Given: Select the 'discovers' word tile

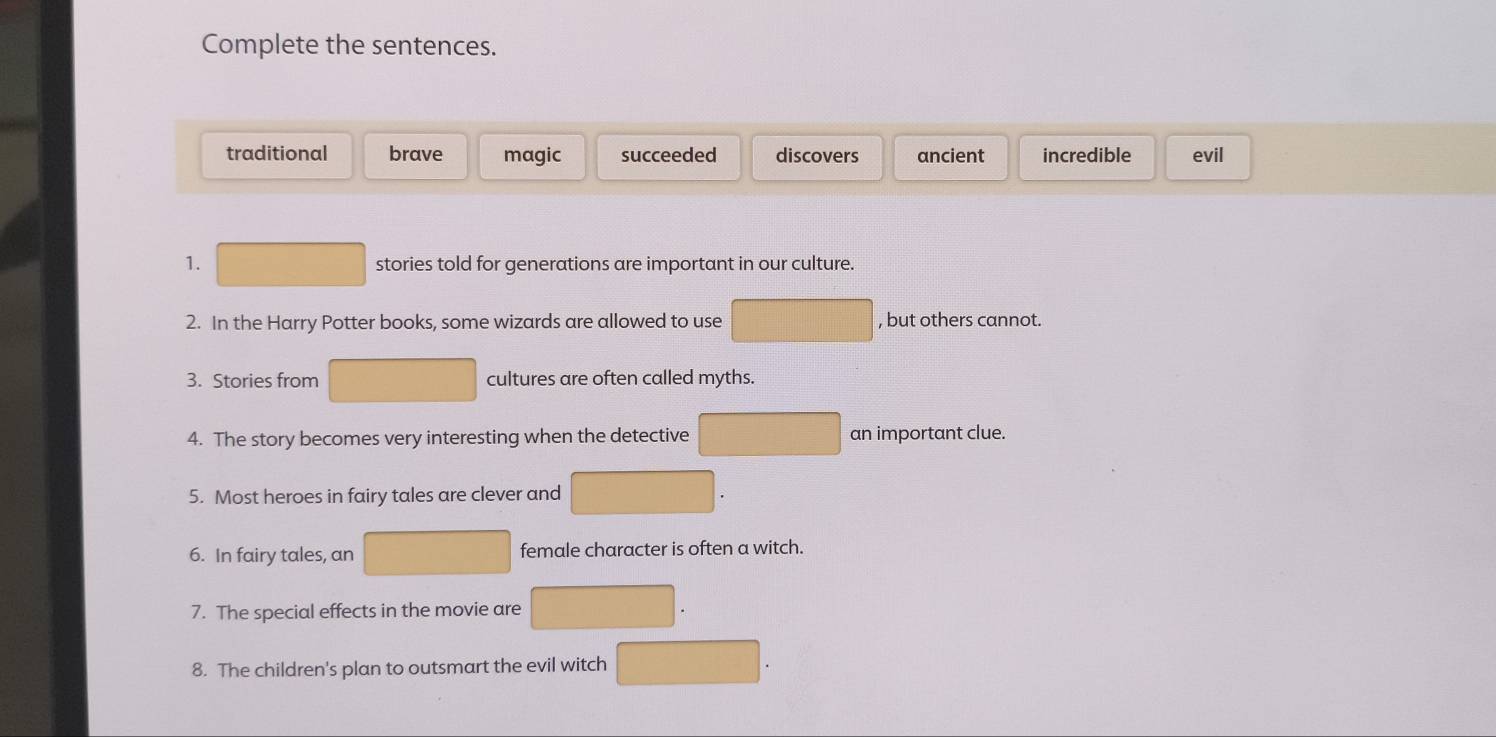Looking at the screenshot, I should pos(817,157).
